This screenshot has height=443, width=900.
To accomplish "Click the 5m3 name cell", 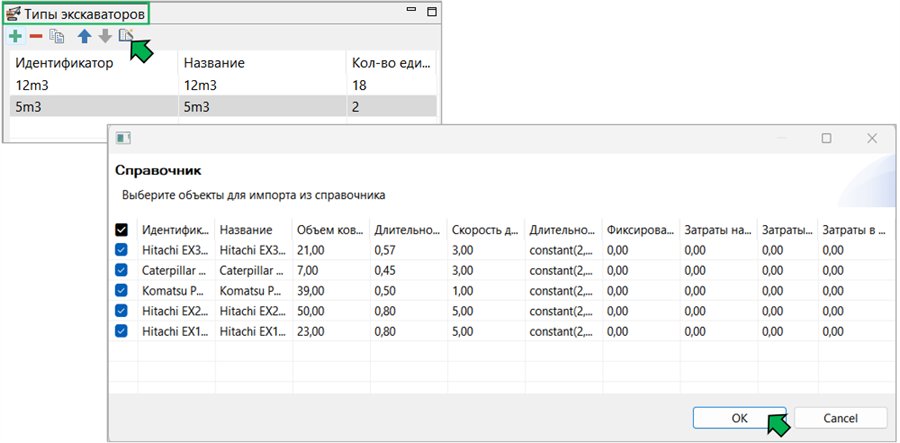I will [x=263, y=107].
